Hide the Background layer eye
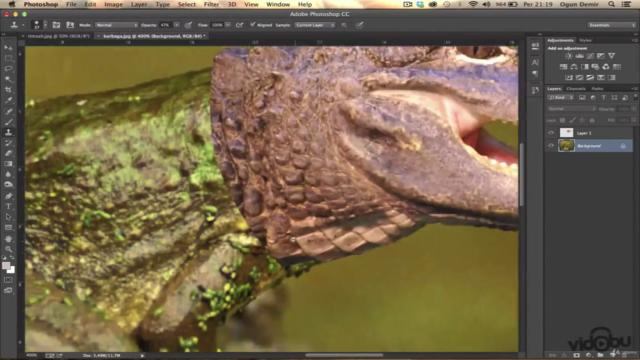Screen dimensions: 640x360 551,146
